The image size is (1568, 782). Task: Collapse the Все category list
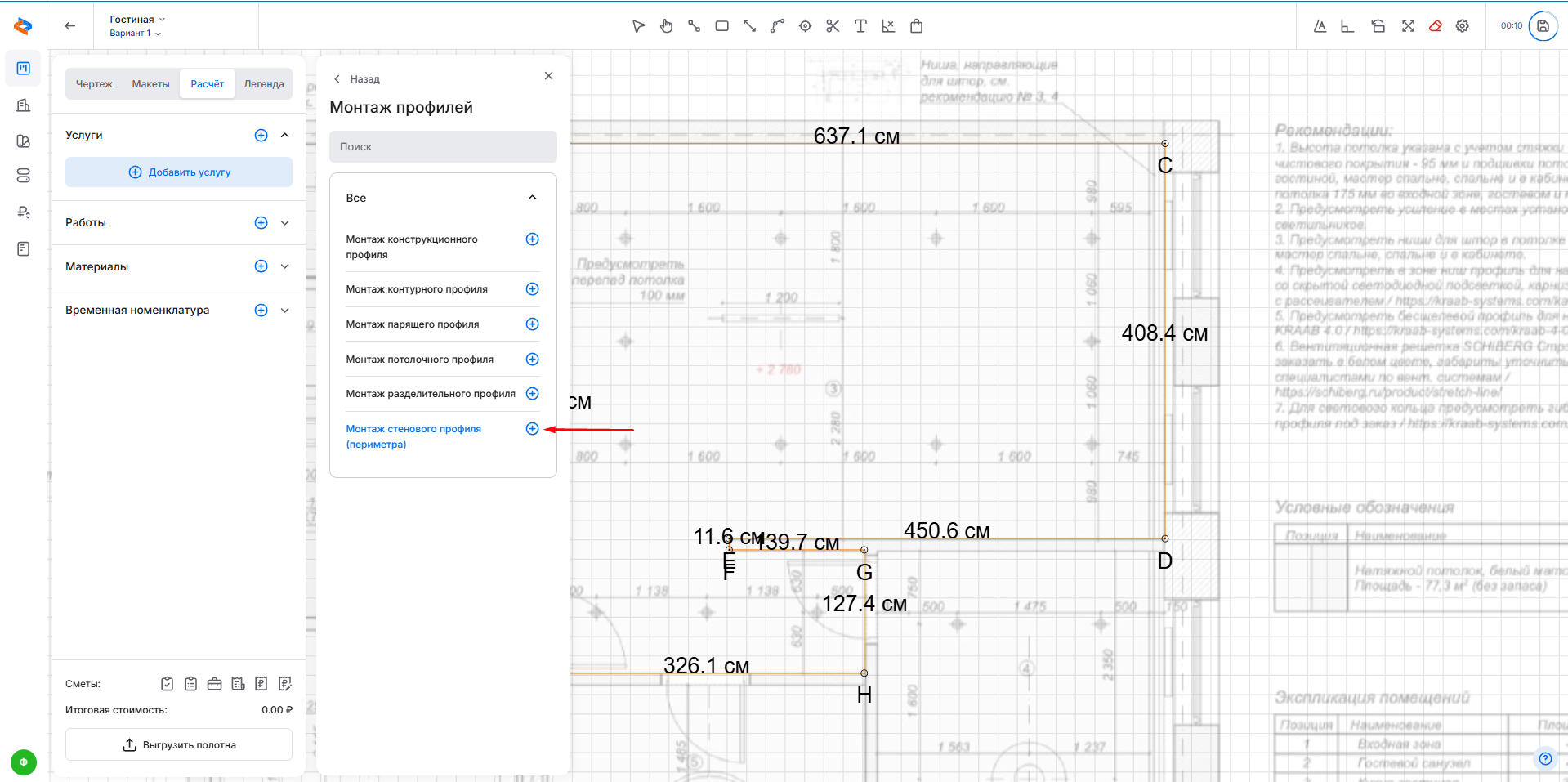pos(532,198)
